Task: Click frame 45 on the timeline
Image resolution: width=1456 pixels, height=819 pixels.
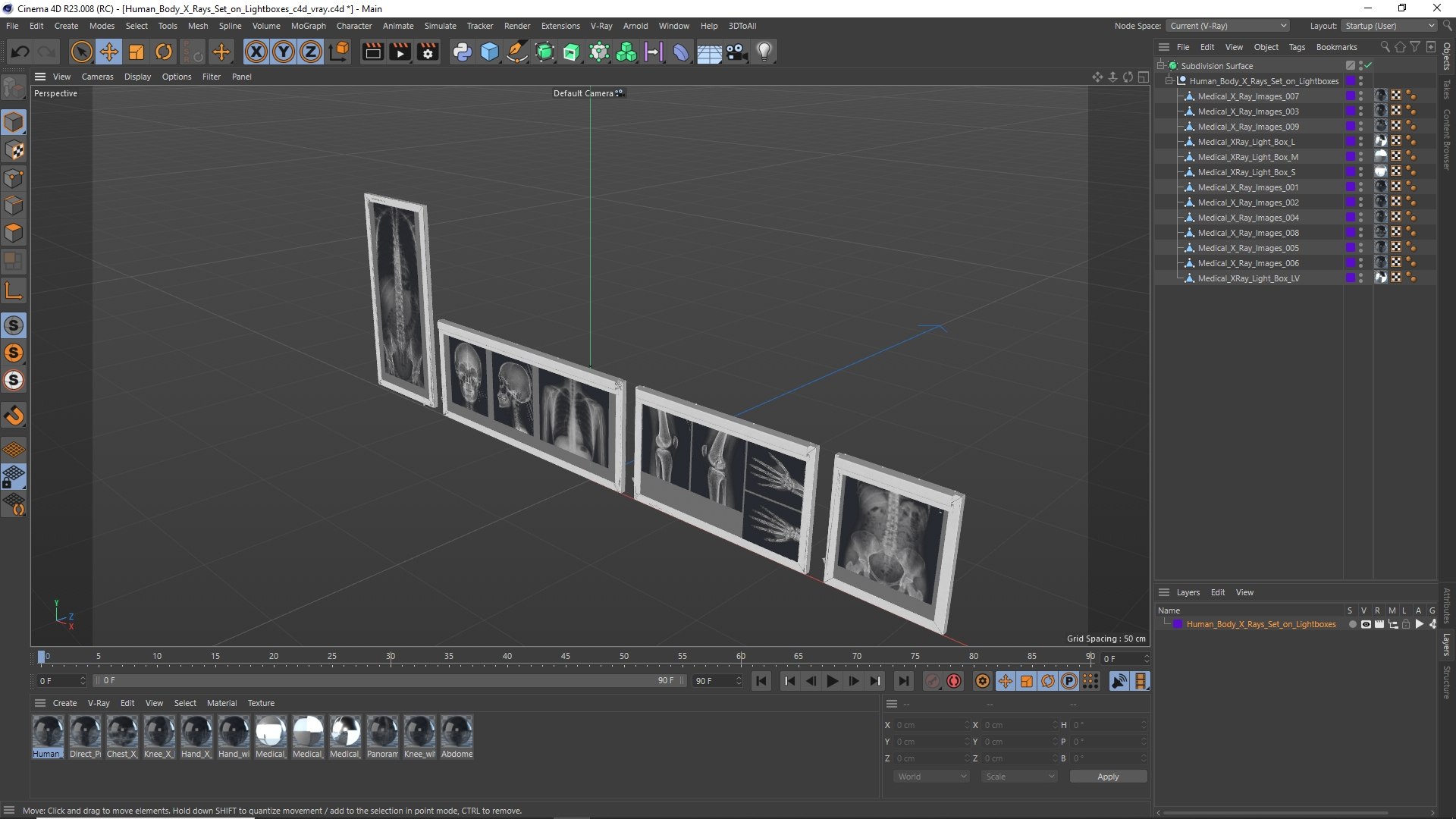Action: (x=566, y=657)
